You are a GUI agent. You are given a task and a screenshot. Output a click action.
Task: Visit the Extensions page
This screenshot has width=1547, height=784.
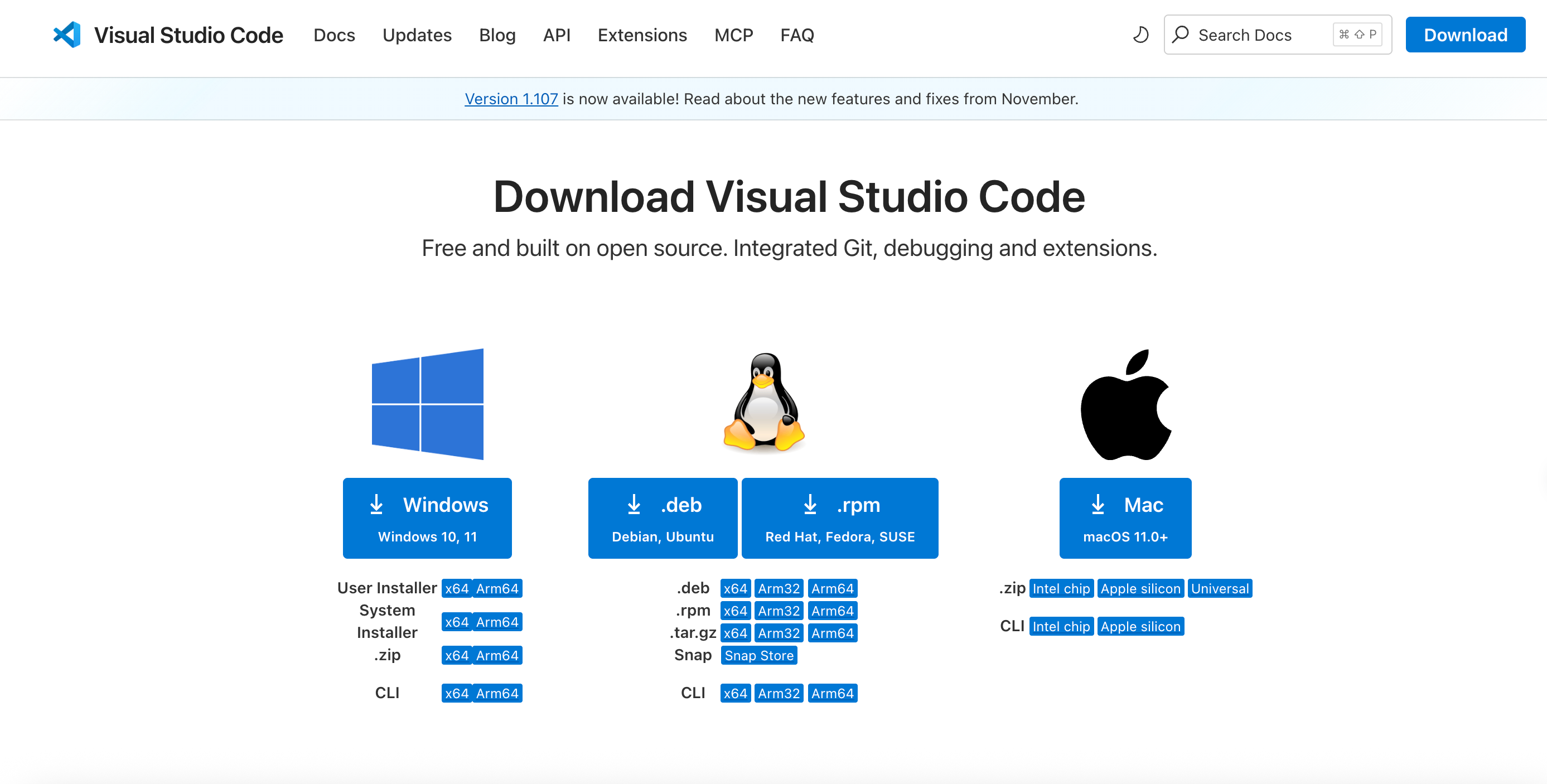pyautogui.click(x=642, y=35)
